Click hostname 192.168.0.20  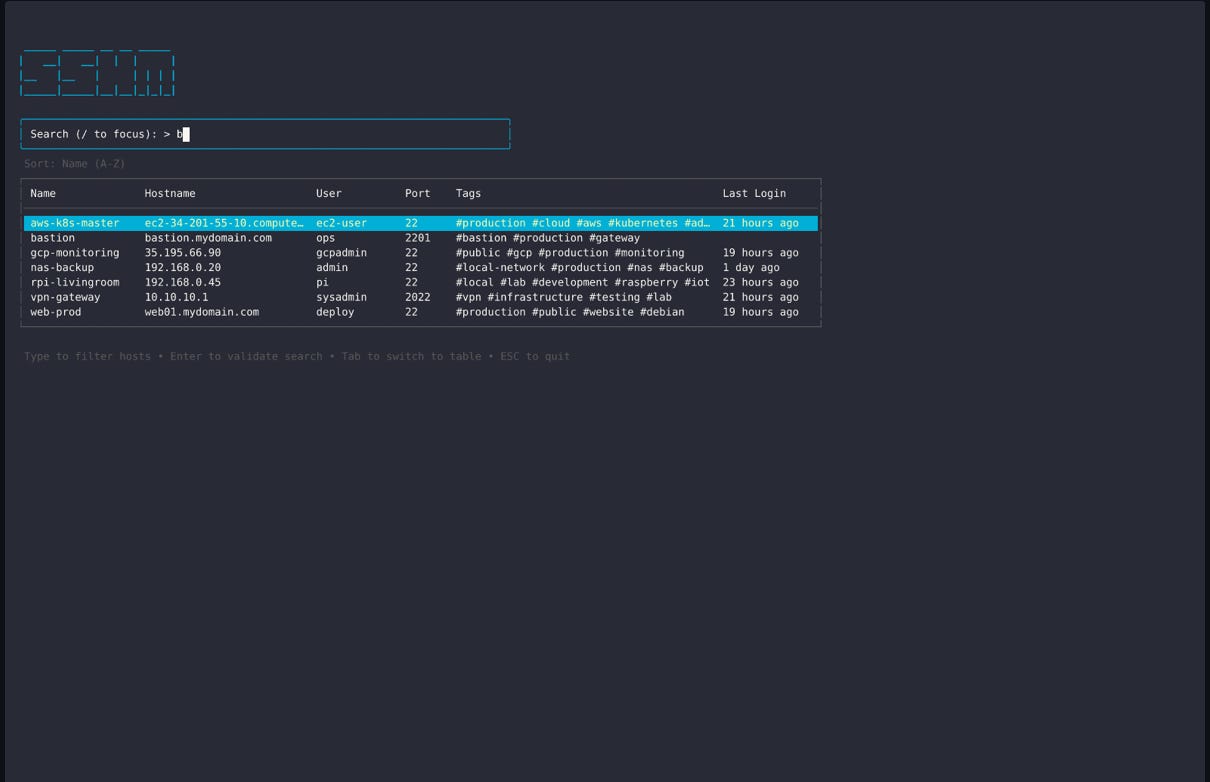[x=183, y=268]
